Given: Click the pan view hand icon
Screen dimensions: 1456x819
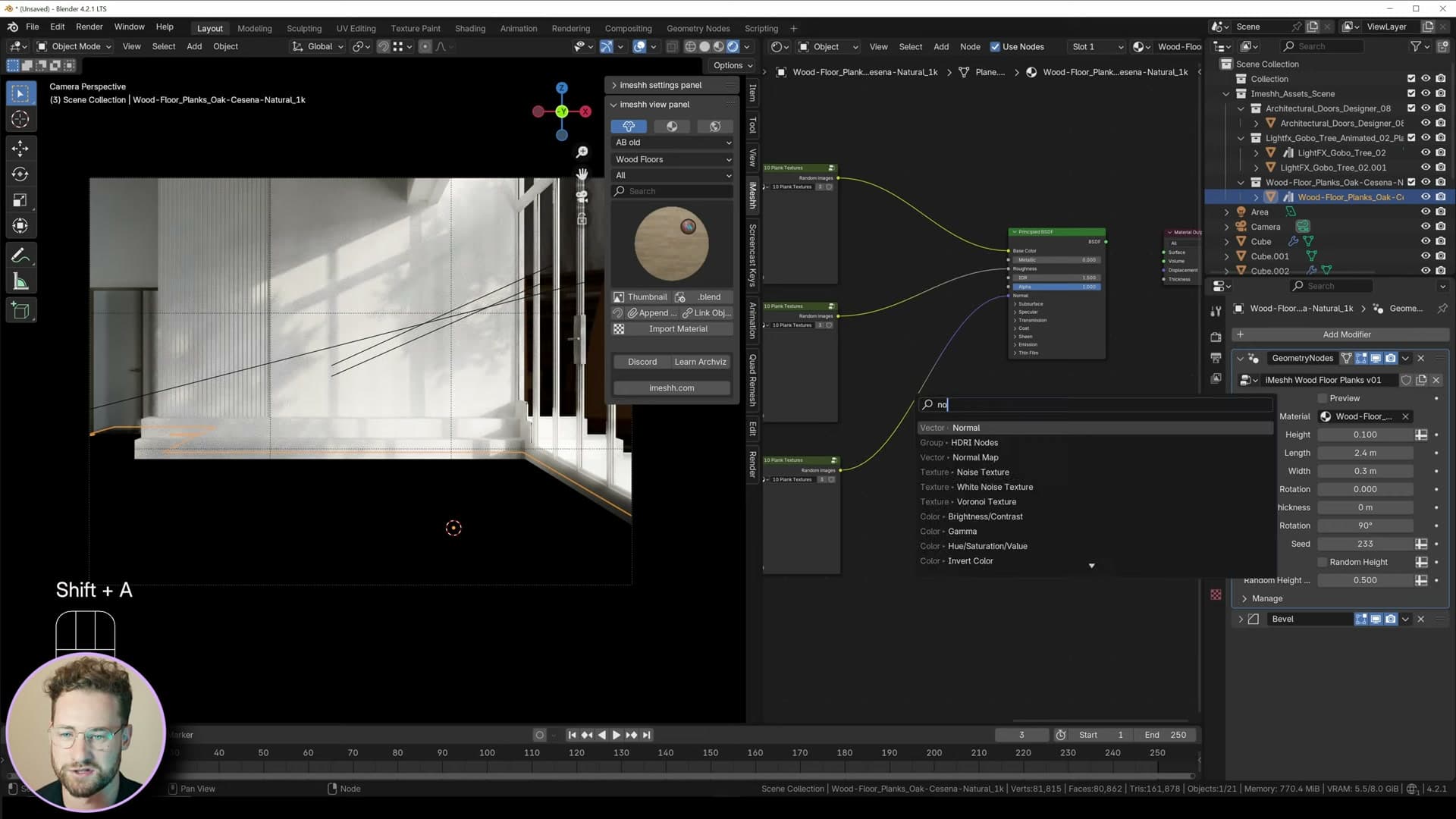Looking at the screenshot, I should click(x=582, y=174).
